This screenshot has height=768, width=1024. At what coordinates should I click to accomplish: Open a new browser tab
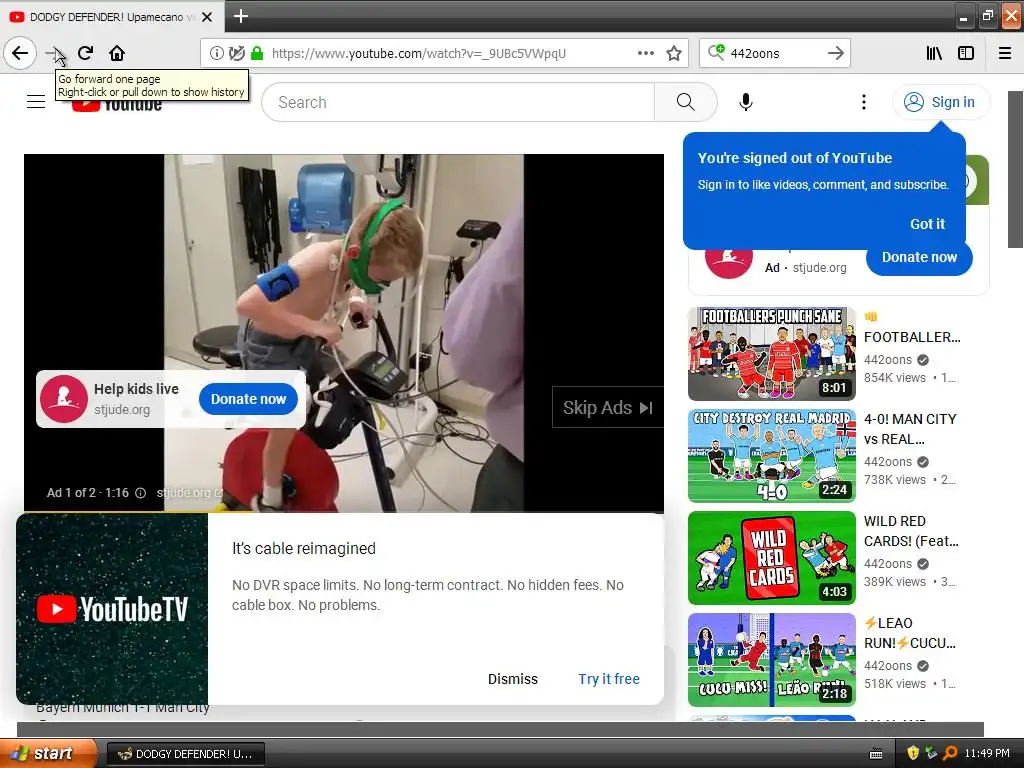pyautogui.click(x=240, y=16)
